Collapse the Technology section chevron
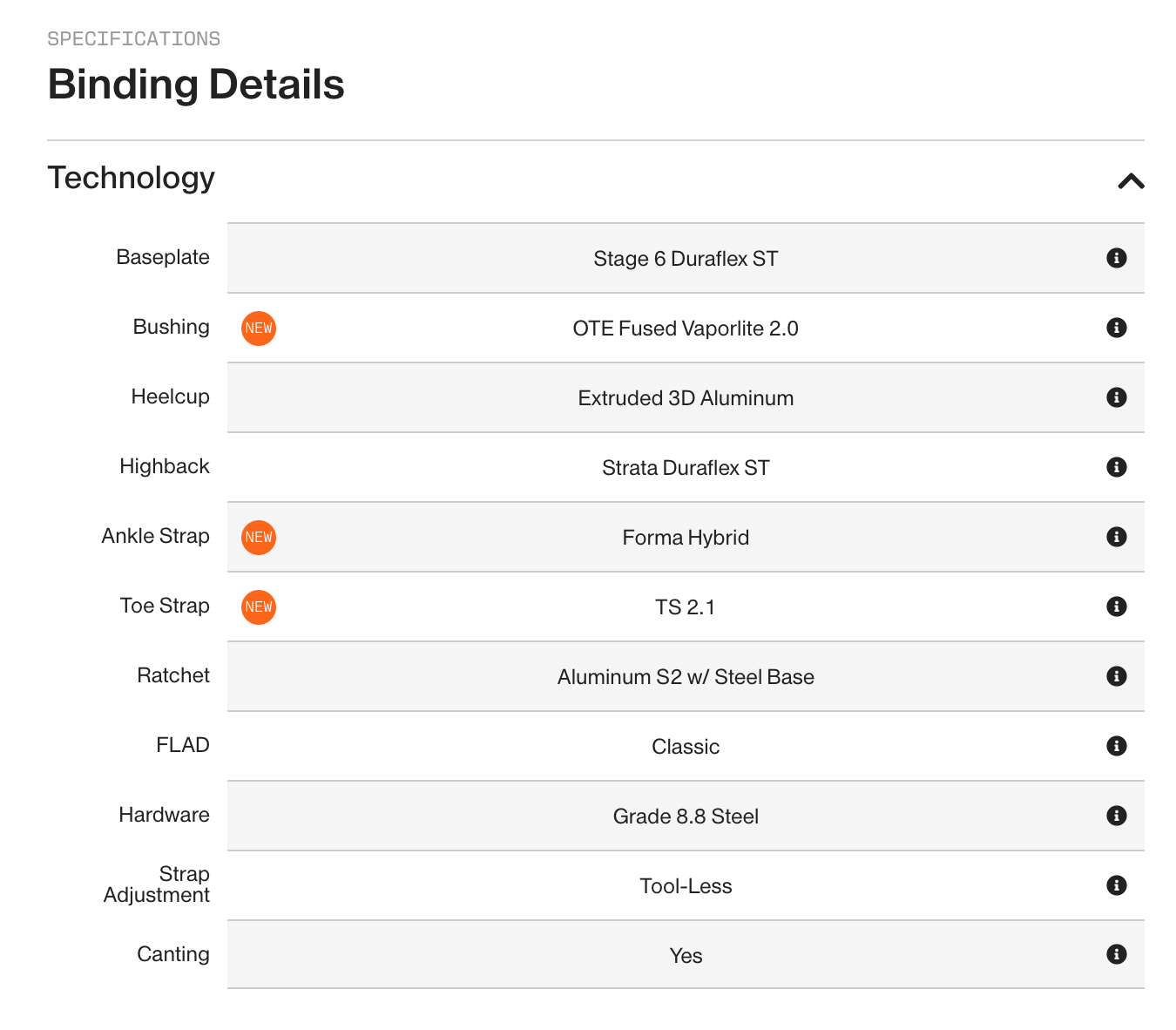 click(x=1131, y=181)
